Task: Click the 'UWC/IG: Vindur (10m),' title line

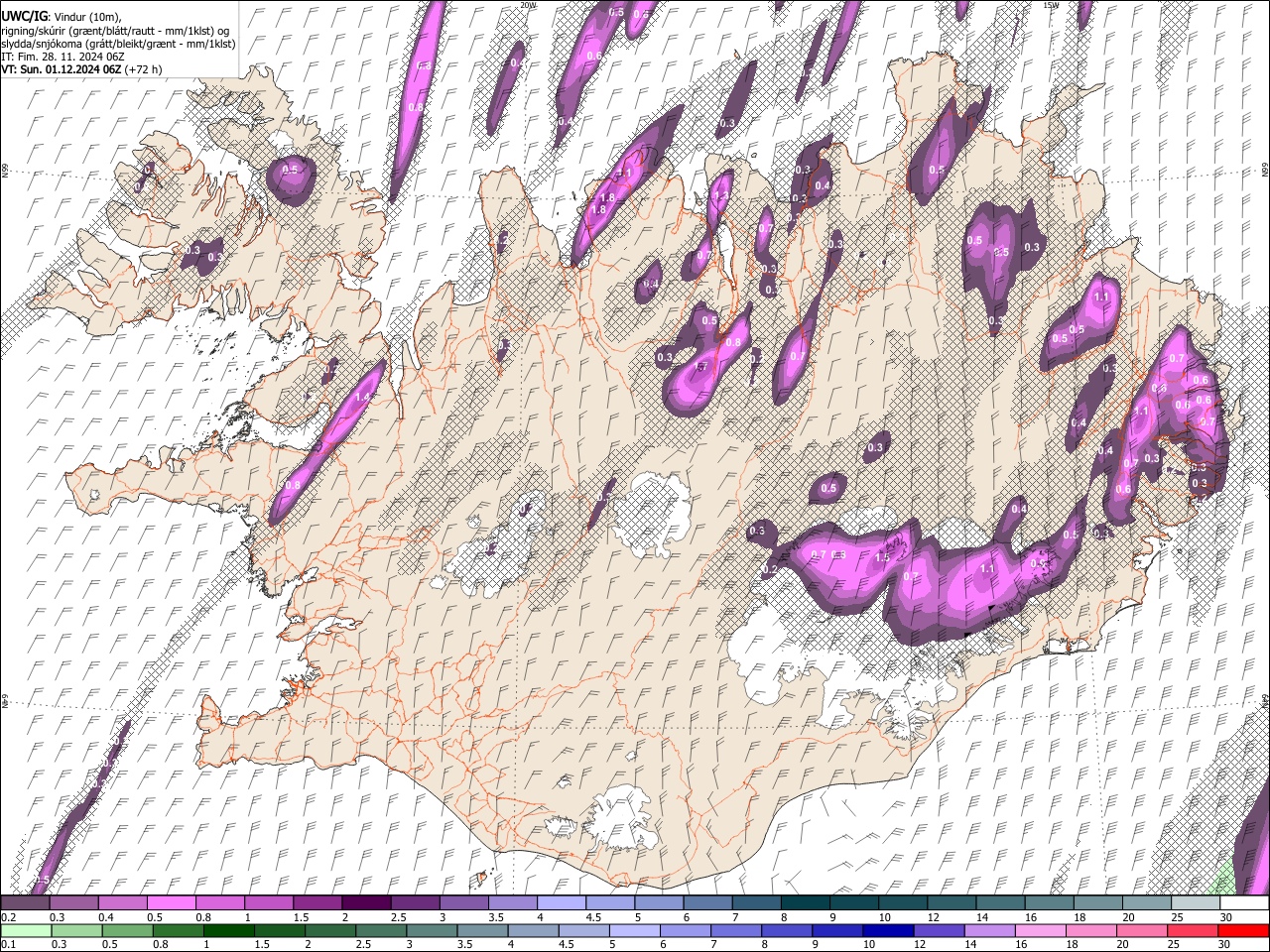Action: point(62,17)
